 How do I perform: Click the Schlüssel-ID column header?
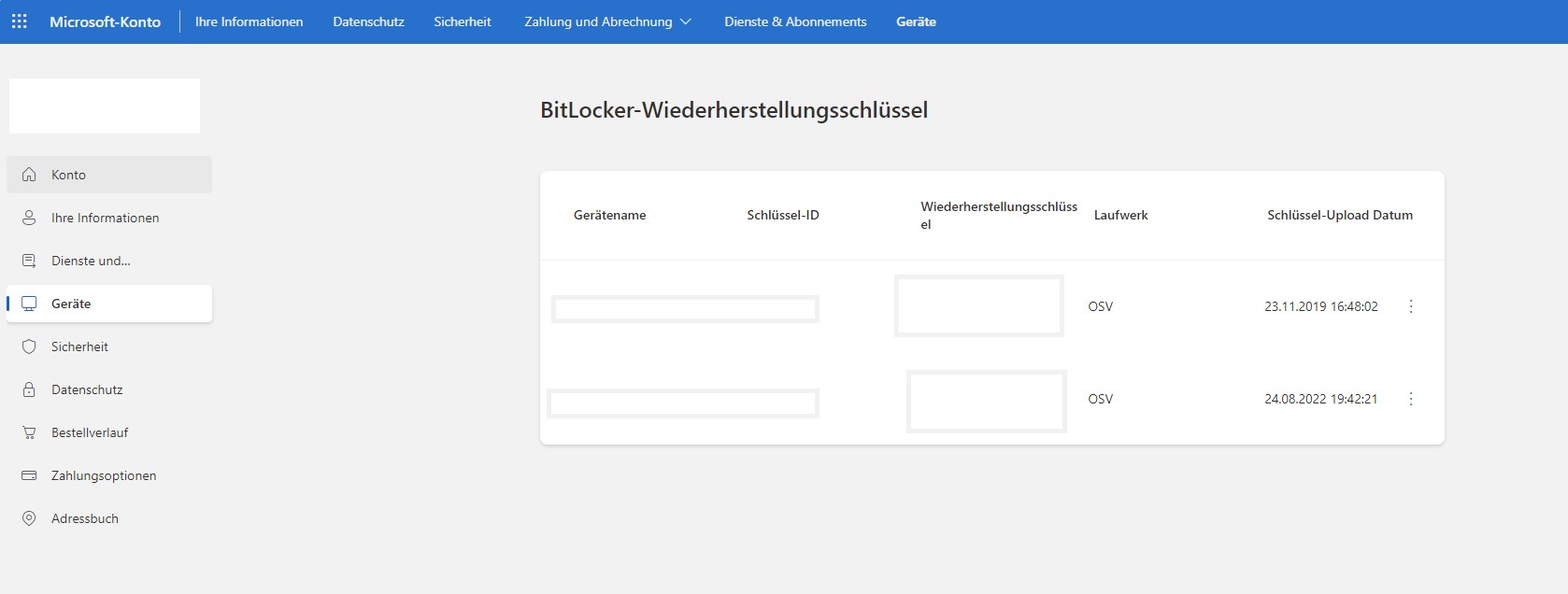click(x=783, y=215)
